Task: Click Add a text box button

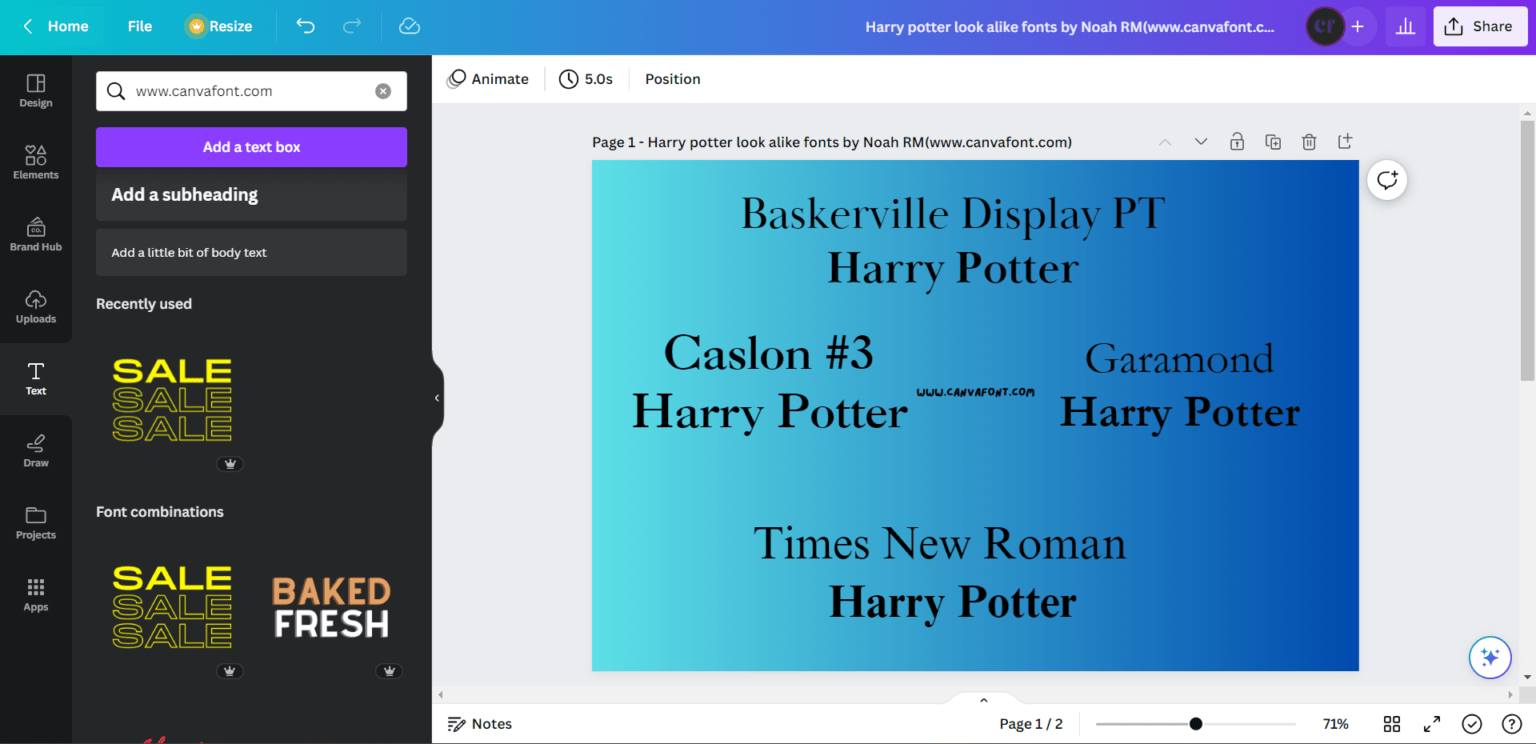Action: pos(251,147)
